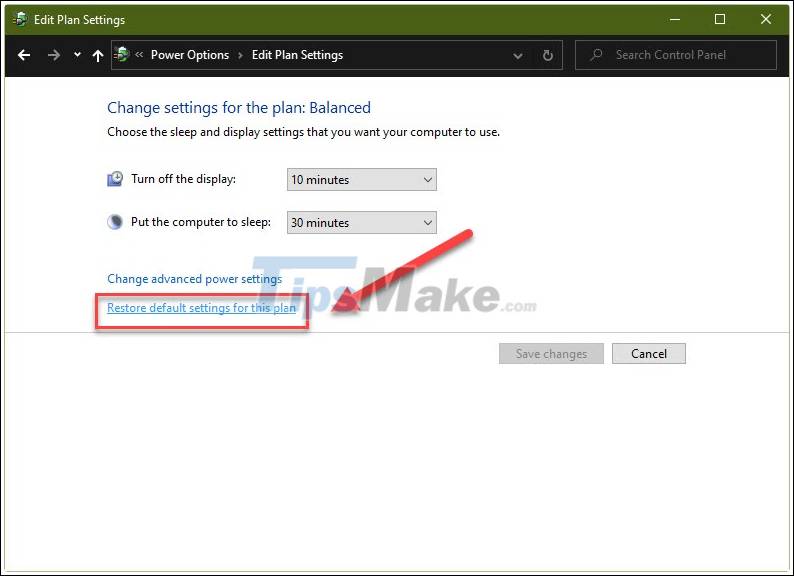Viewport: 794px width, 576px height.
Task: Open the recent locations chevron beside Forward
Action: 77,56
